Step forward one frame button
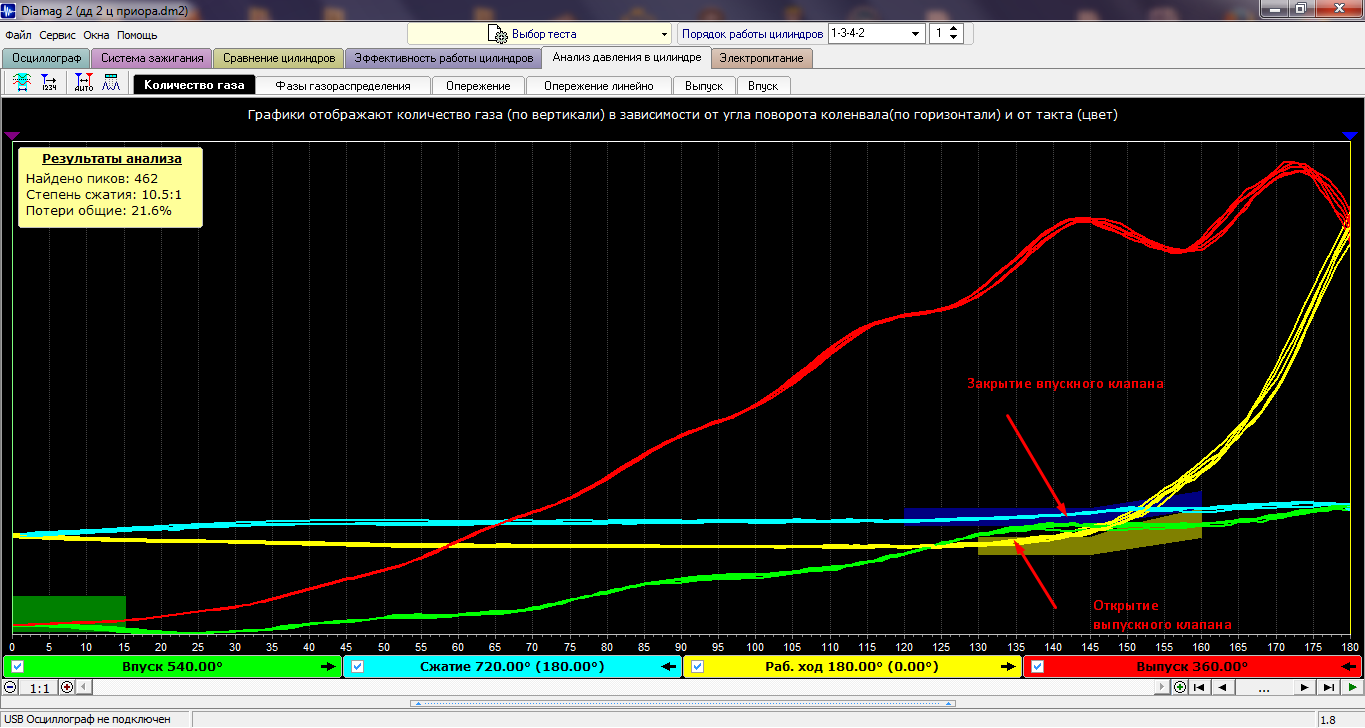Image resolution: width=1365 pixels, height=728 pixels. (x=1304, y=687)
